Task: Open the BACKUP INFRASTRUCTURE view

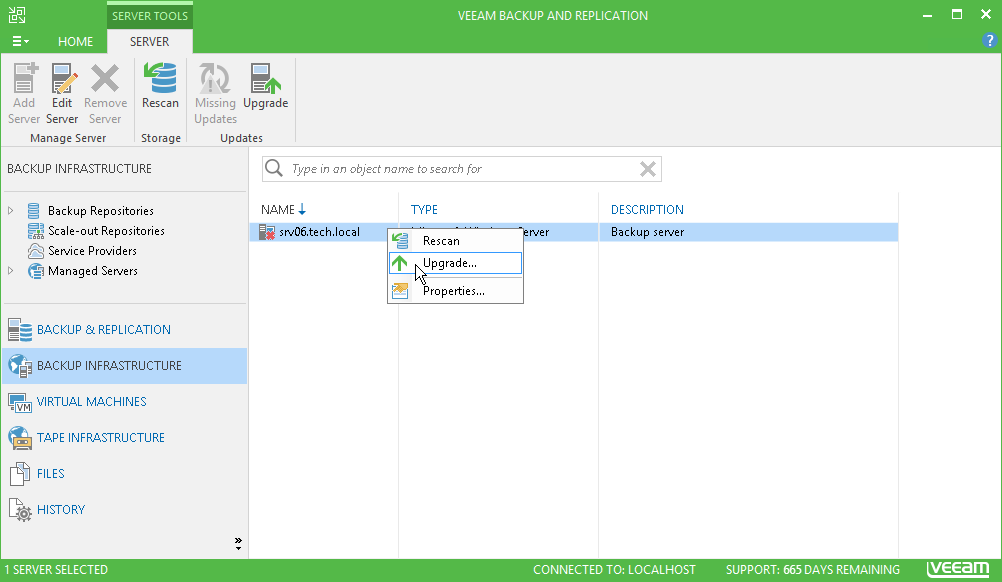Action: click(x=125, y=365)
